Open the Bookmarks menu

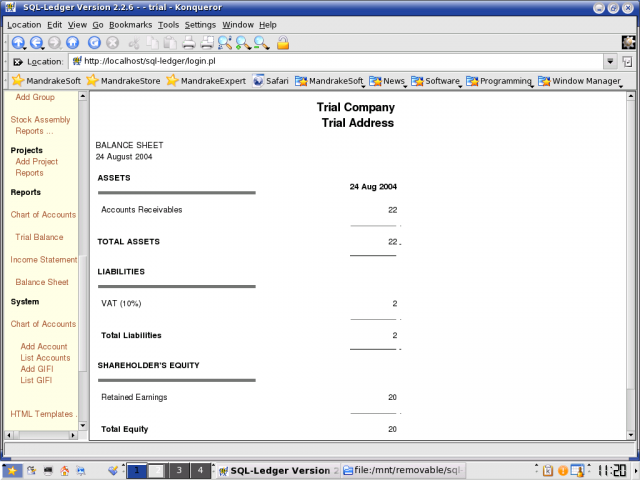[x=131, y=25]
